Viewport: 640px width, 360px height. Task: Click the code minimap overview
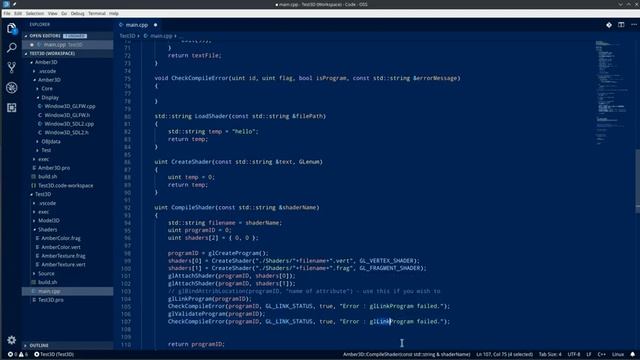(611, 92)
